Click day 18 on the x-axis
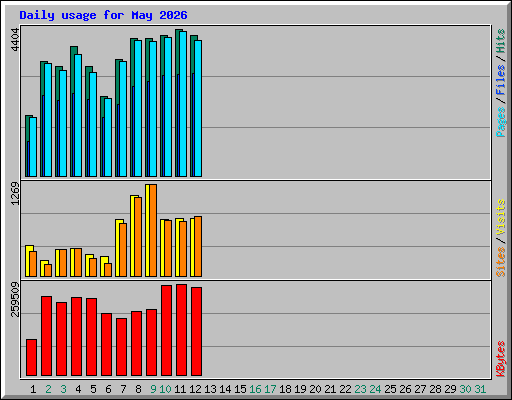The image size is (512, 400). point(285,389)
